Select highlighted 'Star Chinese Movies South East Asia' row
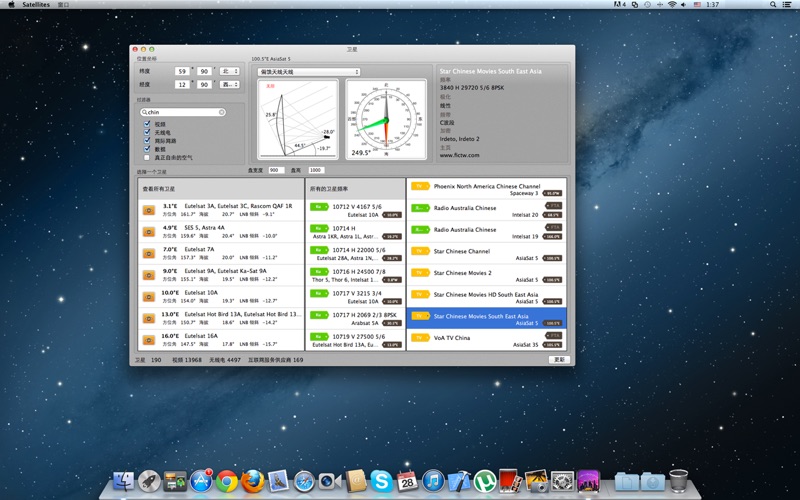 pos(487,319)
